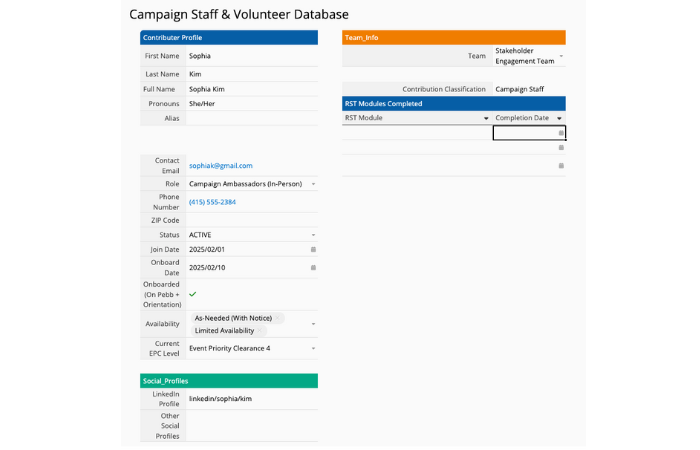Click the sophiak@gmail.com email link
The width and height of the screenshot is (700, 450).
pos(221,165)
